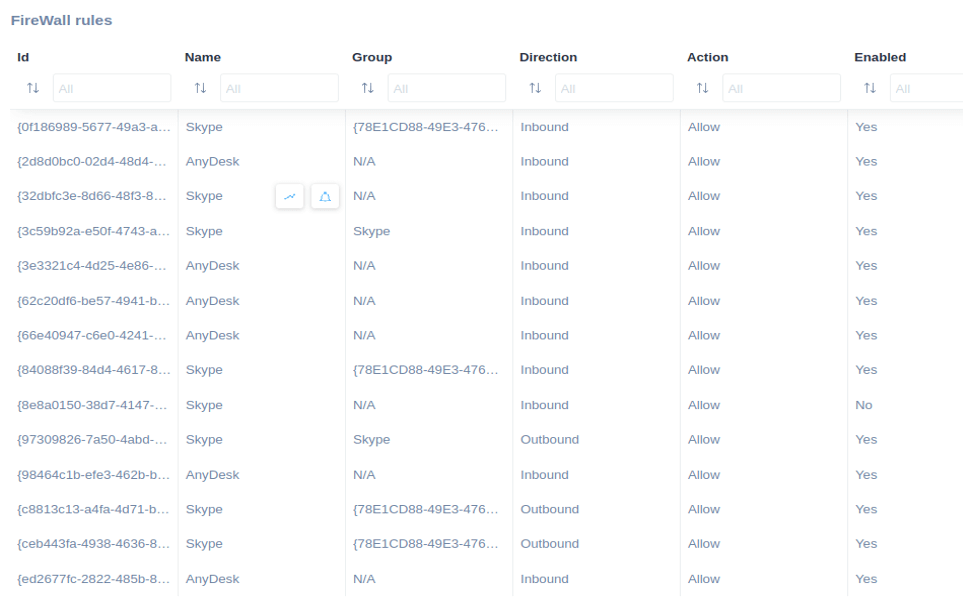Sort the table by the Id column
Viewport: 964px width, 612px height.
(33, 88)
